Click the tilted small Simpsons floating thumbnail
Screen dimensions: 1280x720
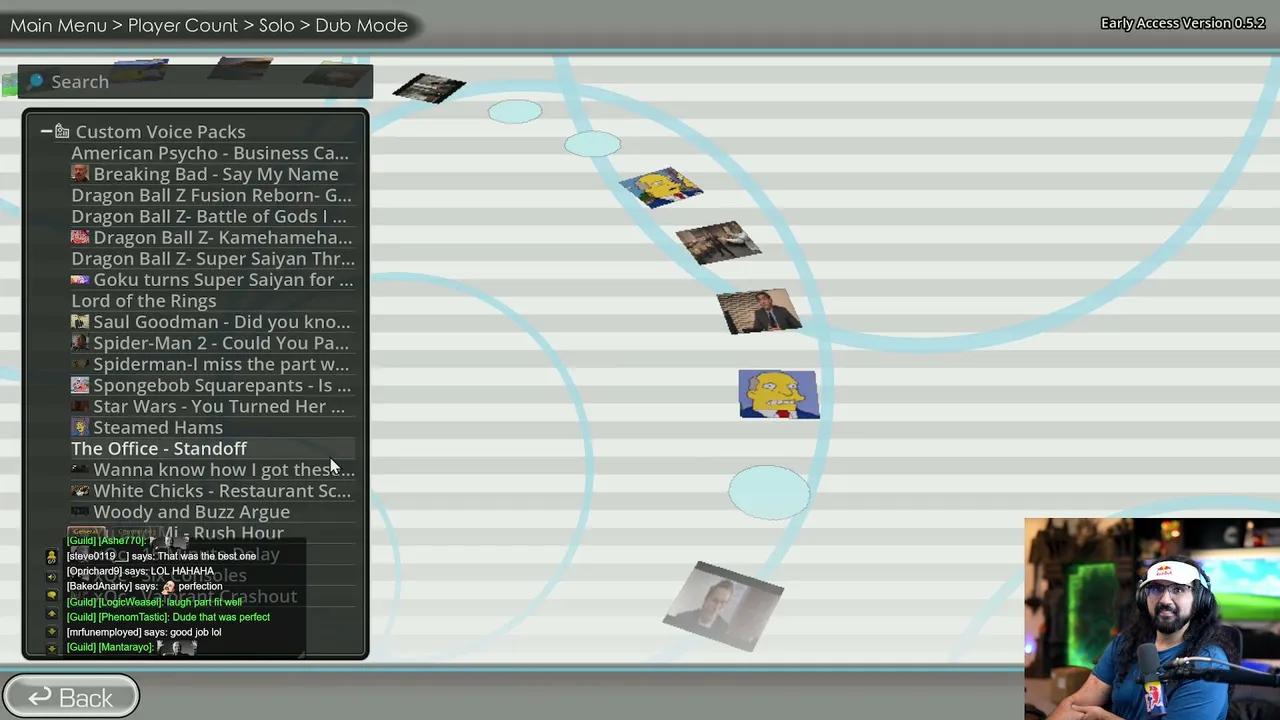[661, 188]
